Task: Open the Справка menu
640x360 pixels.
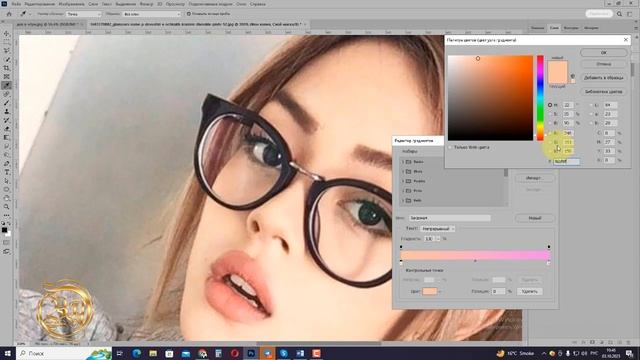Action: pos(258,4)
